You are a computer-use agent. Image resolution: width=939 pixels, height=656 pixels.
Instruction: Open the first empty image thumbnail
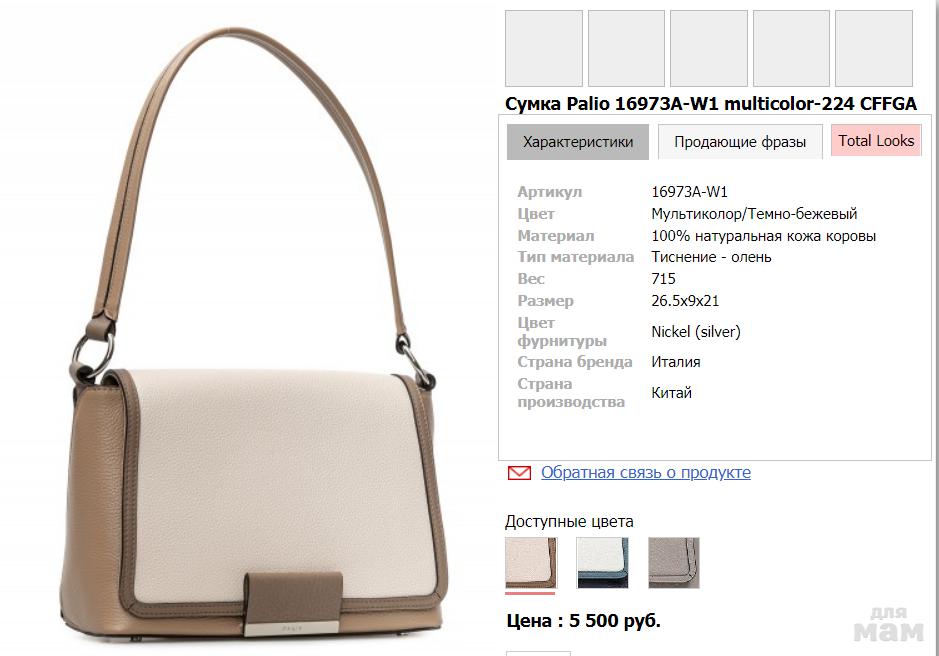tap(544, 49)
